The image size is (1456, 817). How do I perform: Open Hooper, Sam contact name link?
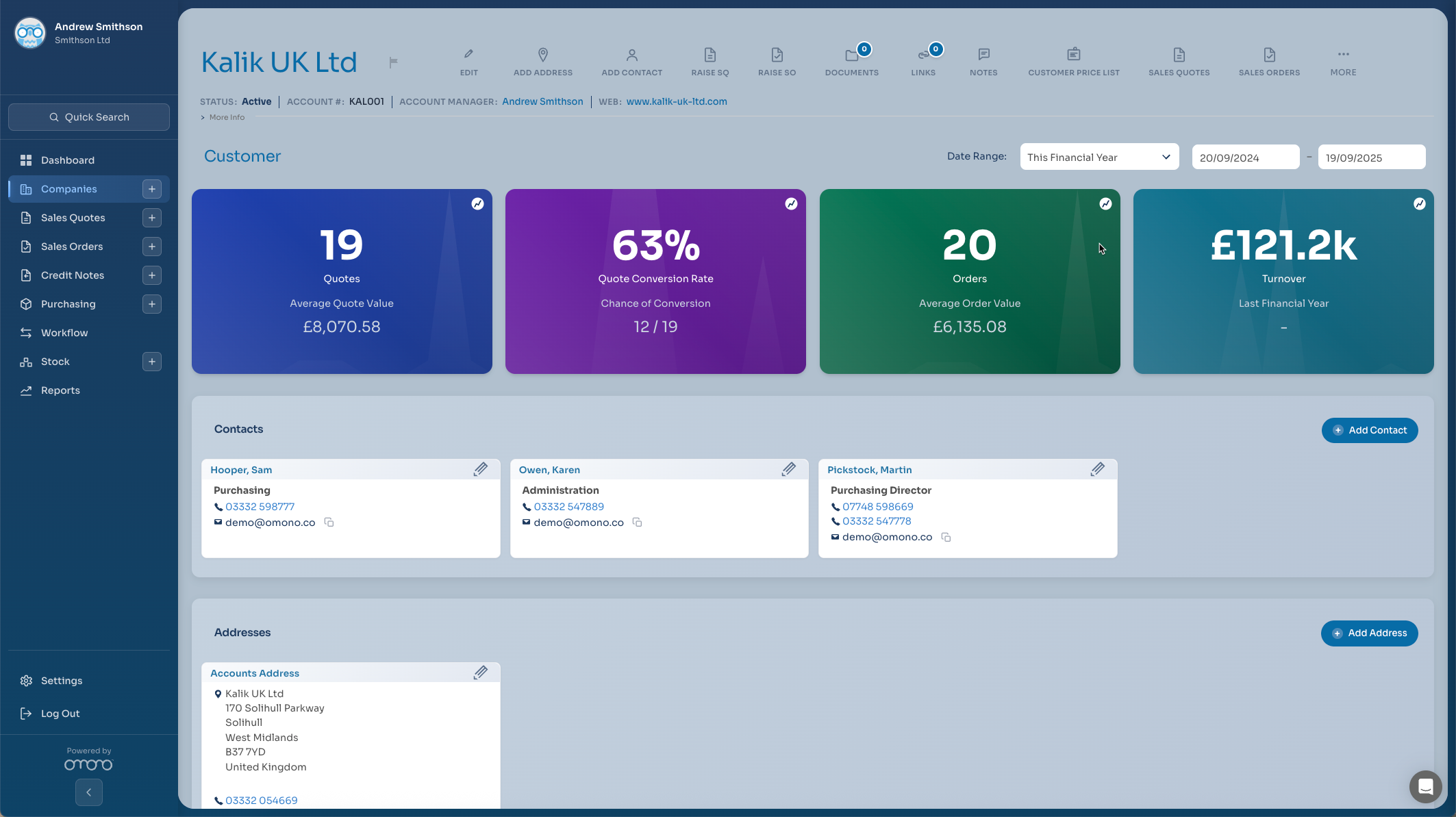241,470
